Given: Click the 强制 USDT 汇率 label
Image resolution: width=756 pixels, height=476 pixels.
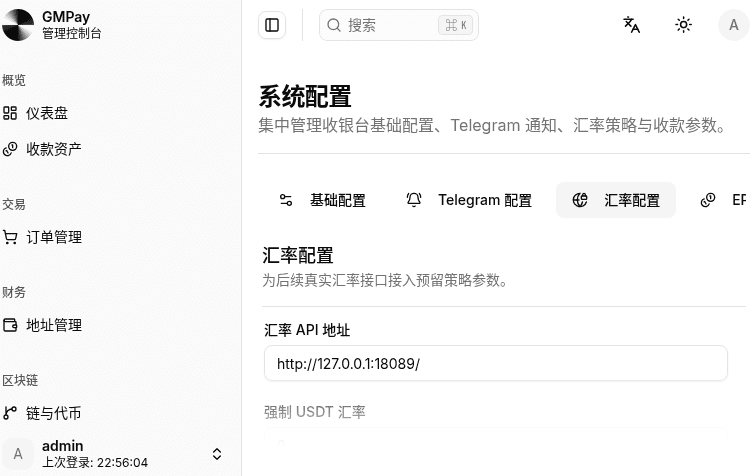Looking at the screenshot, I should tap(315, 412).
